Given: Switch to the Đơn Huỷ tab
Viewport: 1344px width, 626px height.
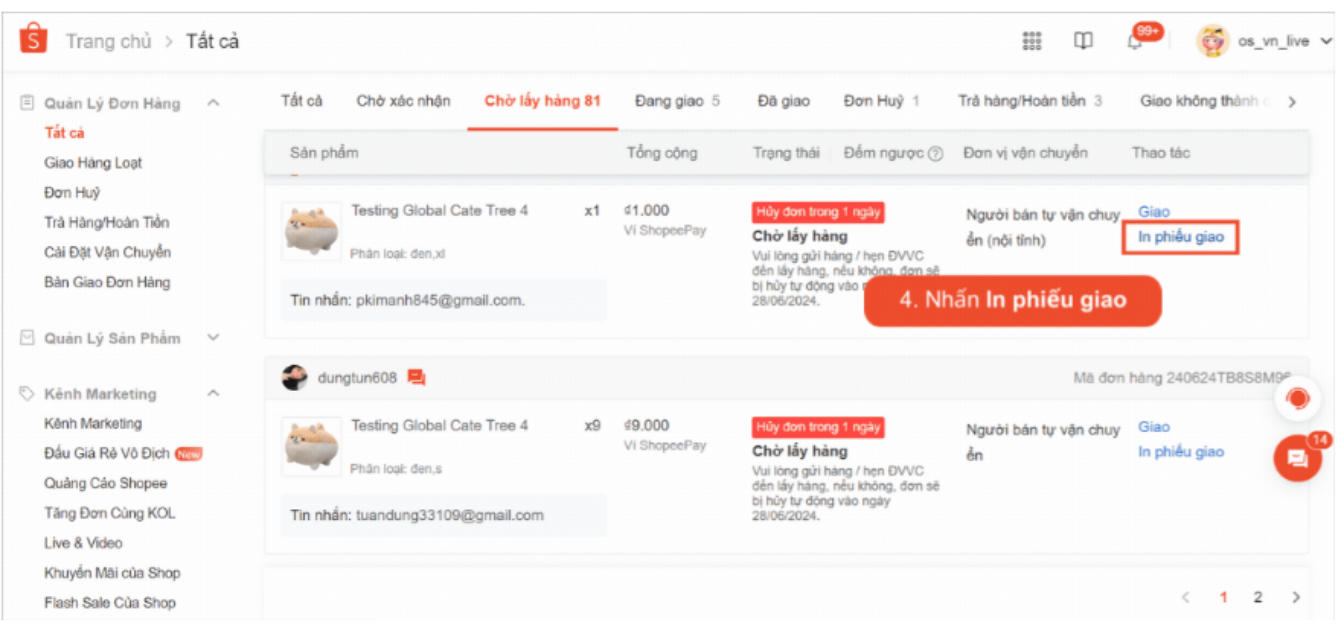Looking at the screenshot, I should (x=882, y=101).
